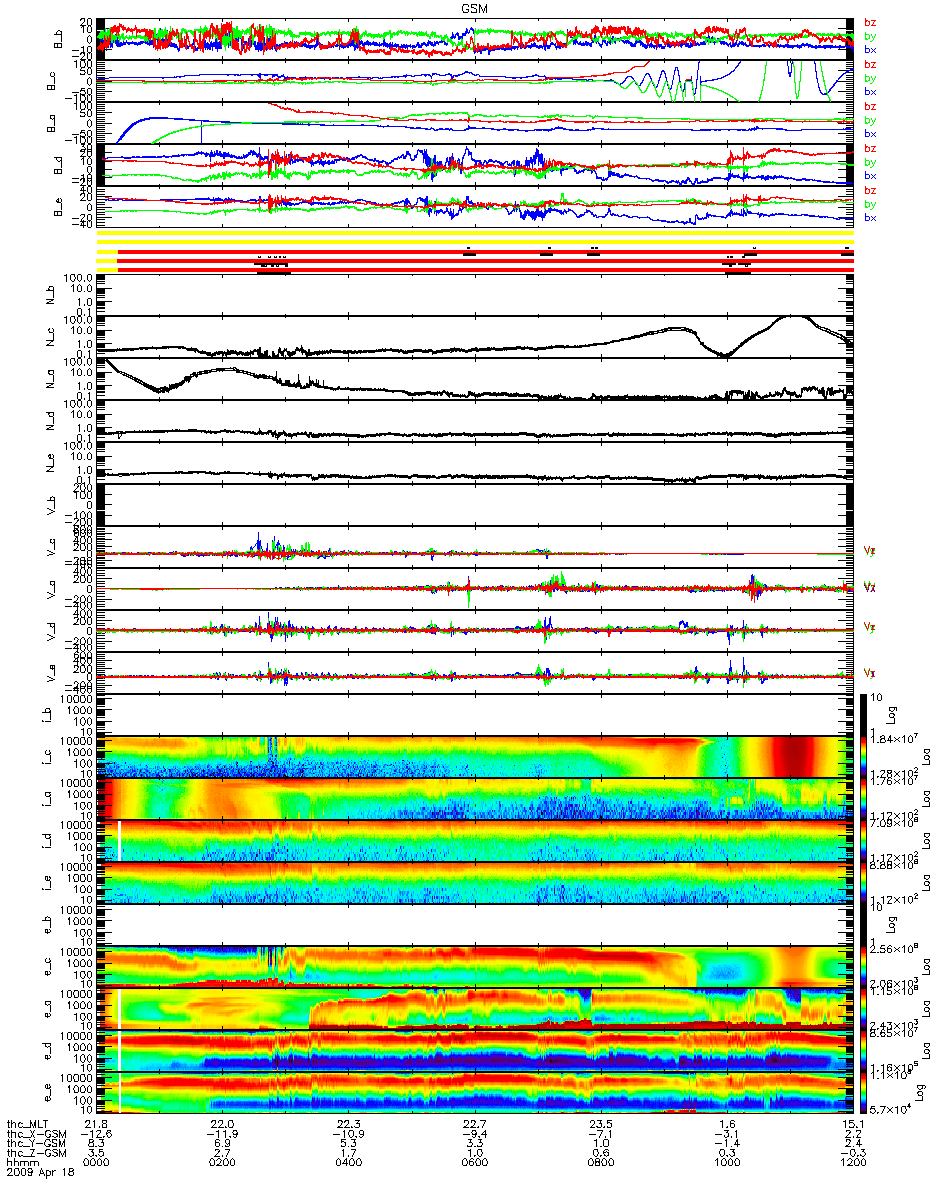Click the 1.84x10^7 colorbar maximum value
The image size is (930, 1200).
point(894,738)
